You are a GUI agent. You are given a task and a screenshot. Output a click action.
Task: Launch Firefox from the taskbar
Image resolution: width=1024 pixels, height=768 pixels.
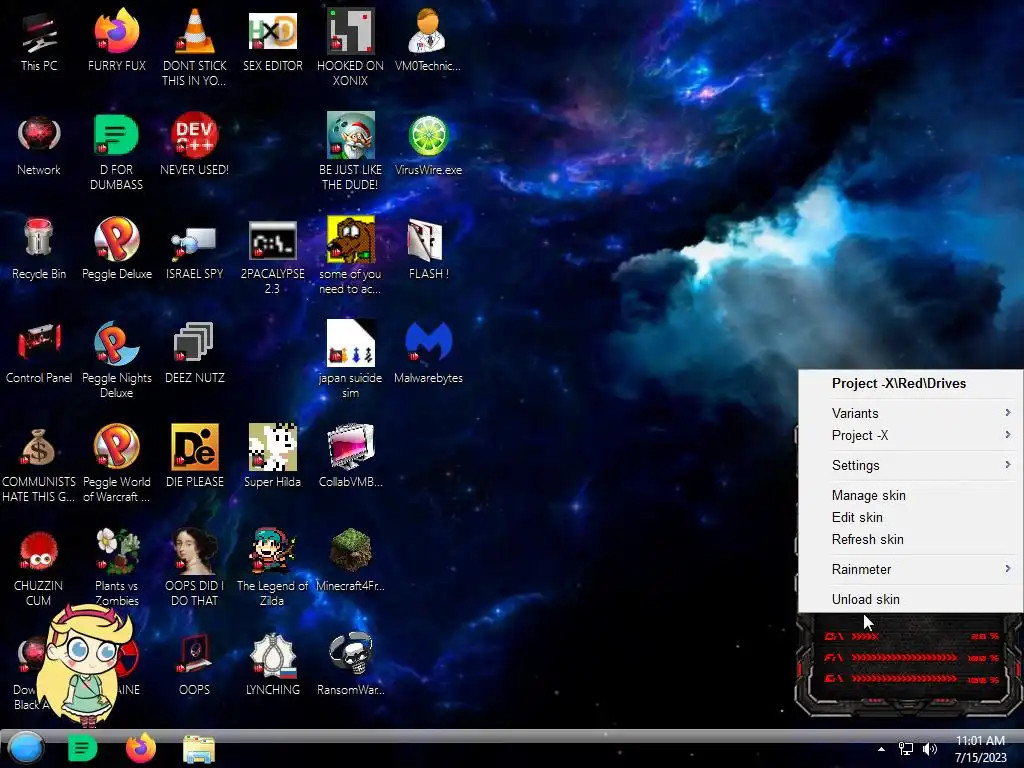click(x=140, y=748)
